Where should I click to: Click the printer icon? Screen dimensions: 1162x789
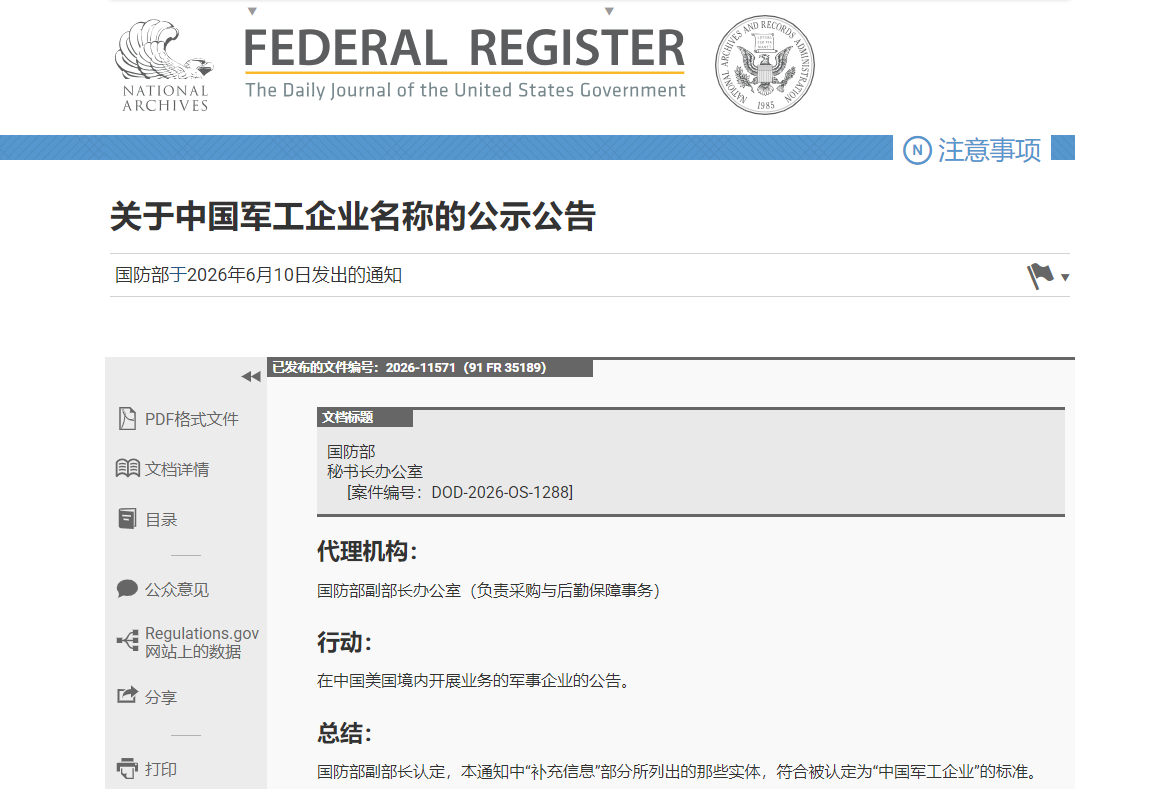click(x=127, y=768)
